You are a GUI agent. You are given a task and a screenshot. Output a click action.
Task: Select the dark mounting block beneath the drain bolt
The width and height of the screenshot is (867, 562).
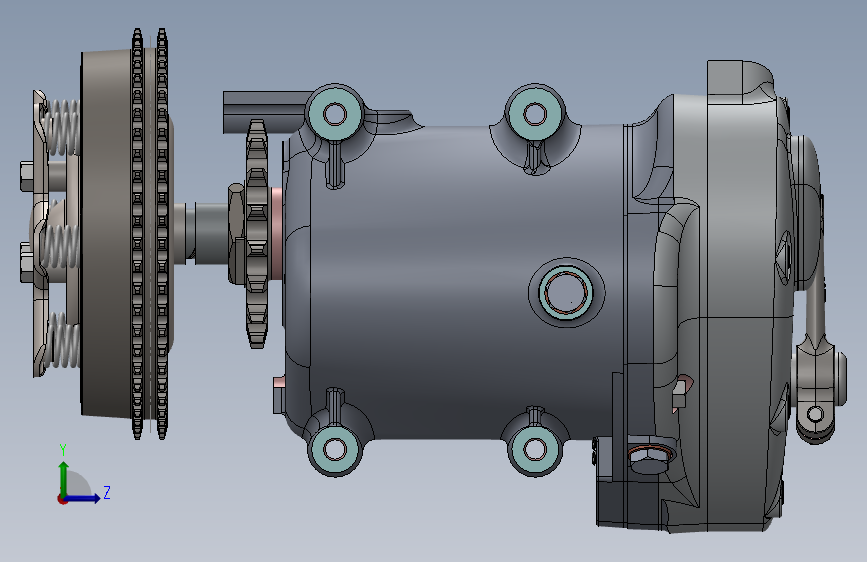click(629, 502)
